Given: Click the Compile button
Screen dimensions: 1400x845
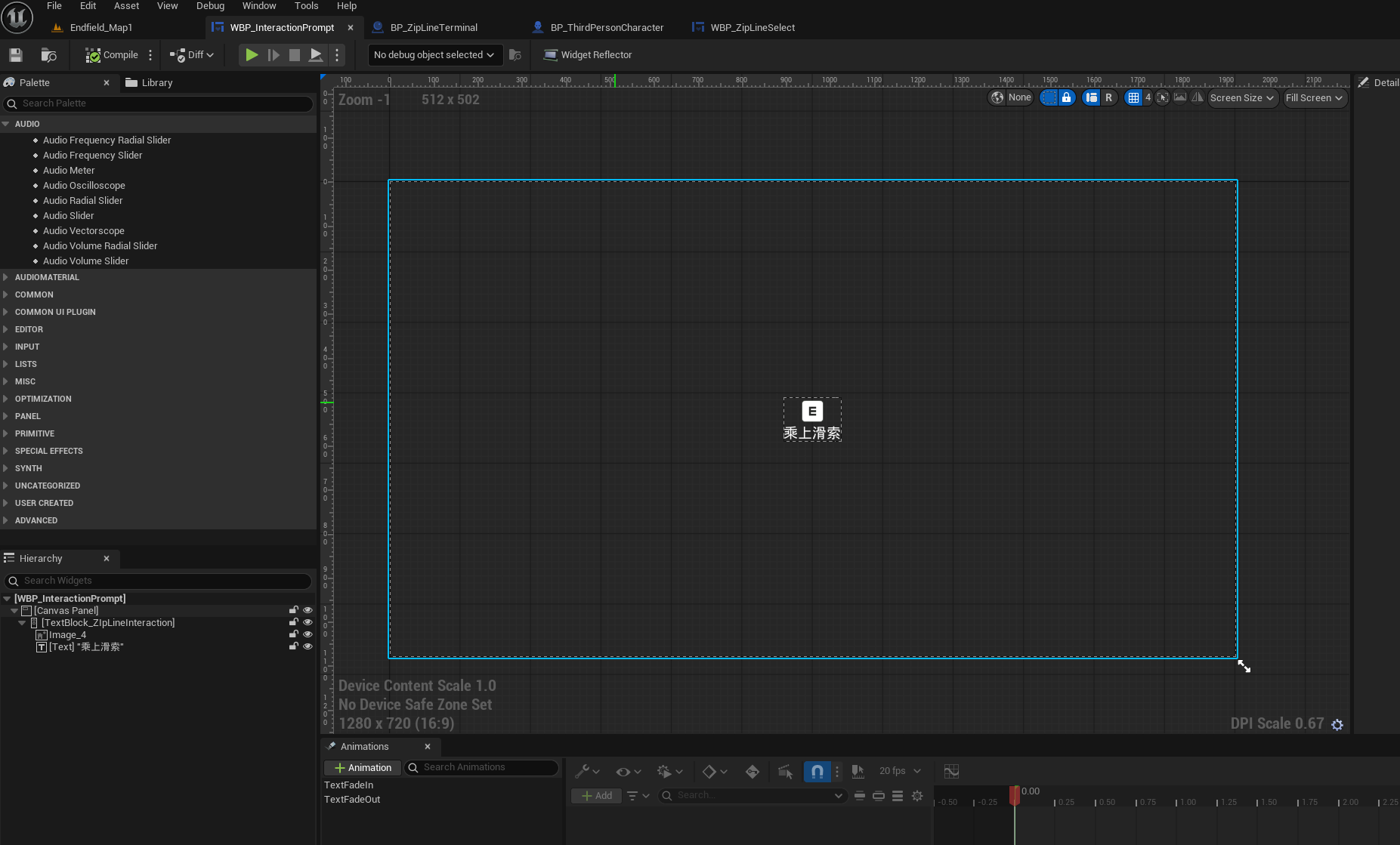Looking at the screenshot, I should click(112, 55).
